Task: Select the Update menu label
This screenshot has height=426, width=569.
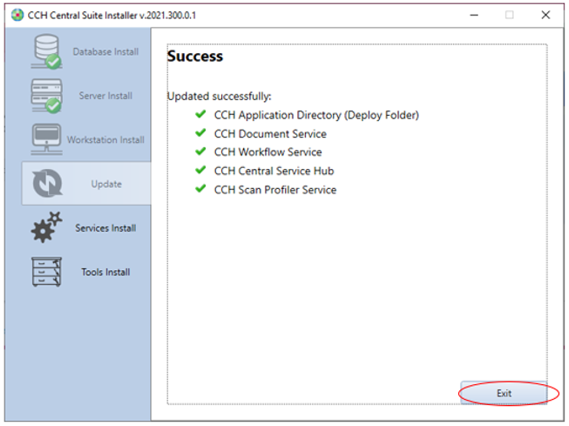Action: (x=106, y=184)
